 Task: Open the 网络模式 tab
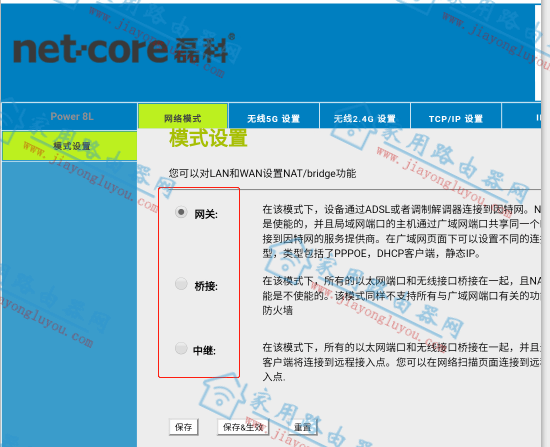pyautogui.click(x=183, y=116)
